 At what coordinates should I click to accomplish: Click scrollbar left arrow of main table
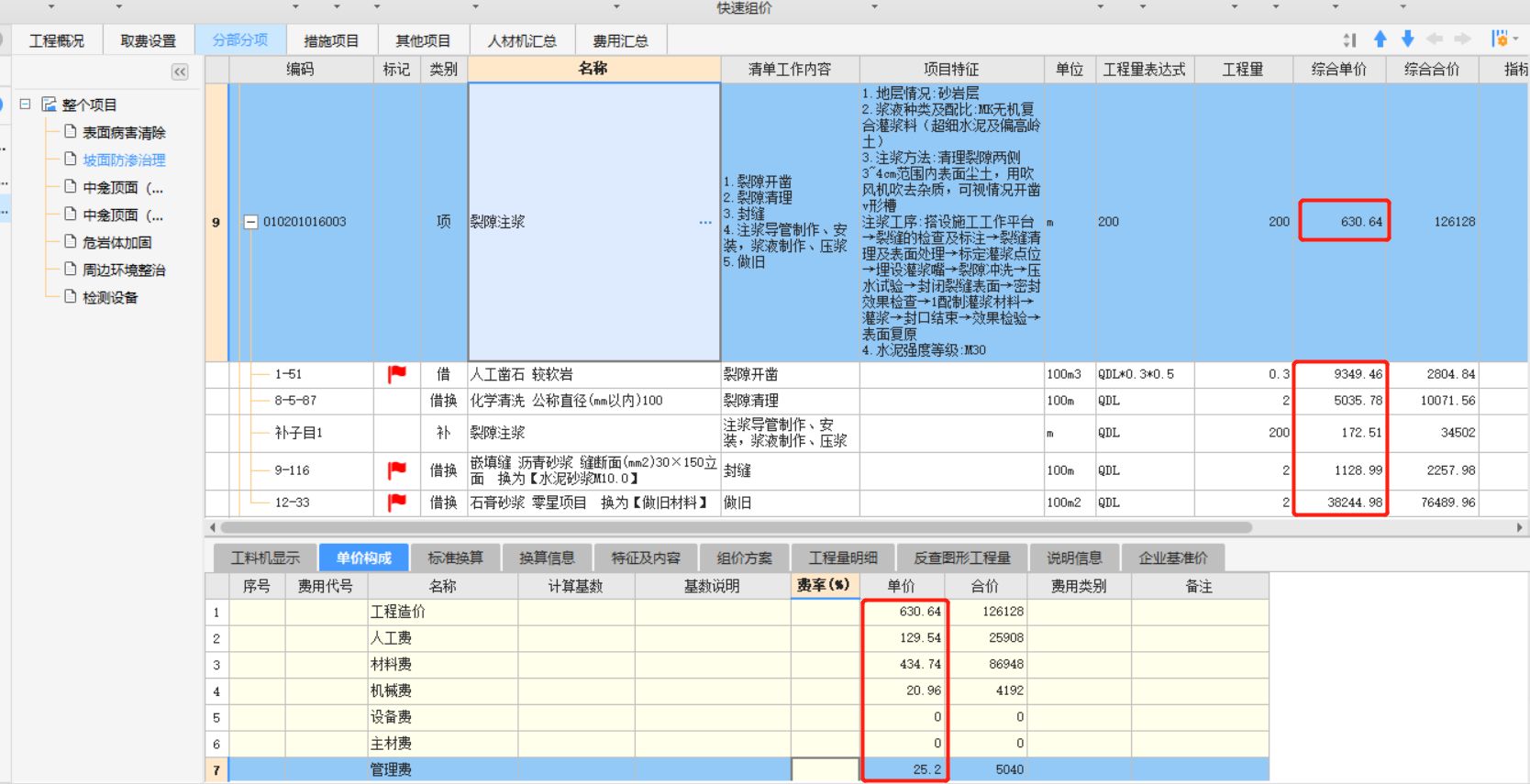(213, 527)
